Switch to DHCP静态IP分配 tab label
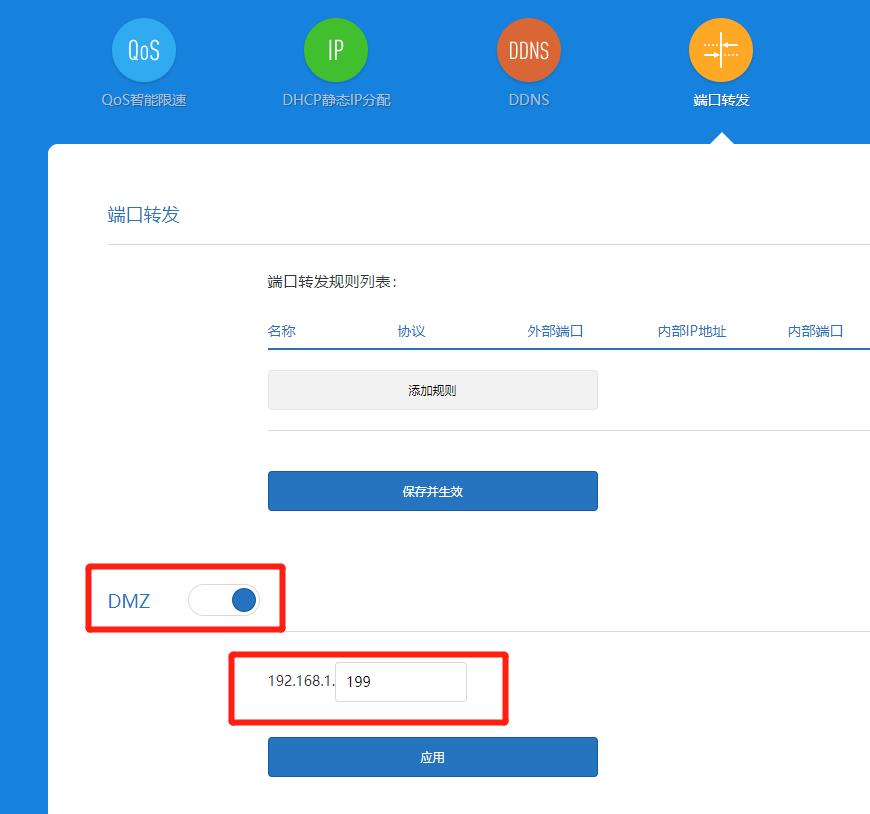Image resolution: width=870 pixels, height=814 pixels. coord(336,100)
